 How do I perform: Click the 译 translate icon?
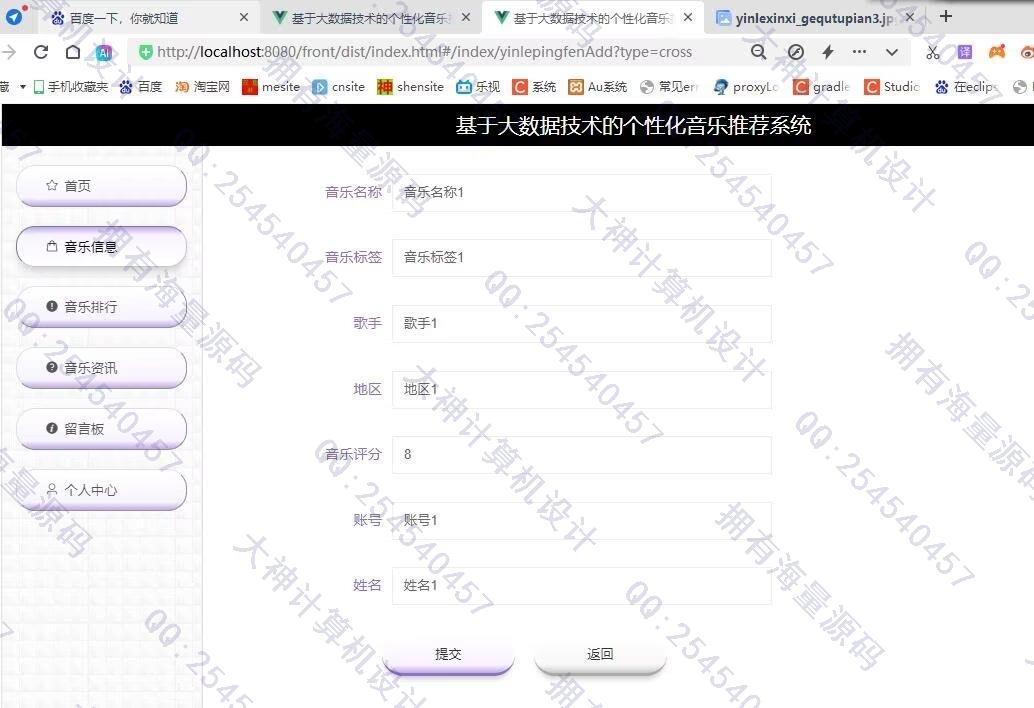tap(965, 52)
